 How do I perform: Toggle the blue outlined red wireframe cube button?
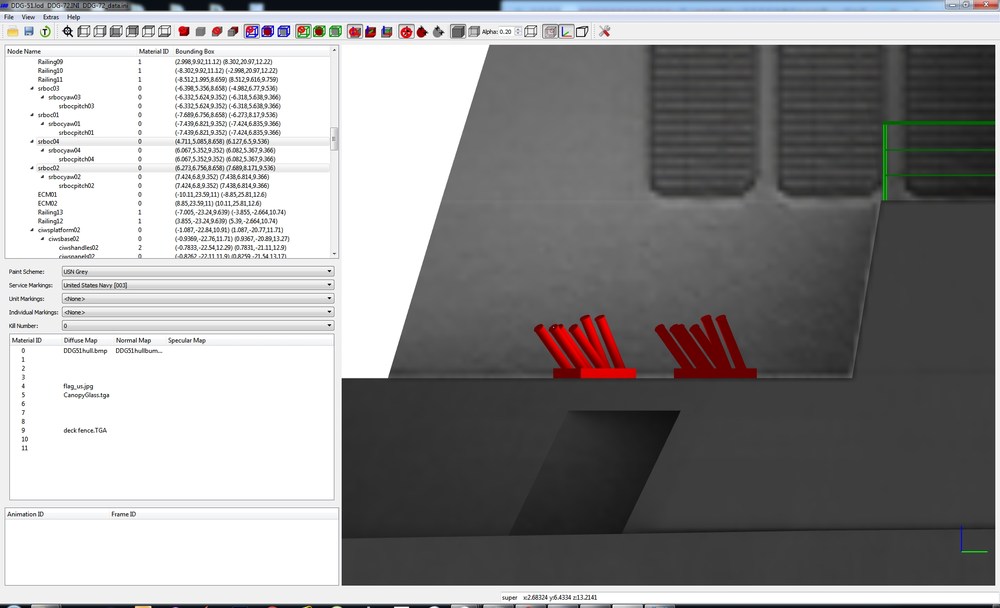click(252, 31)
